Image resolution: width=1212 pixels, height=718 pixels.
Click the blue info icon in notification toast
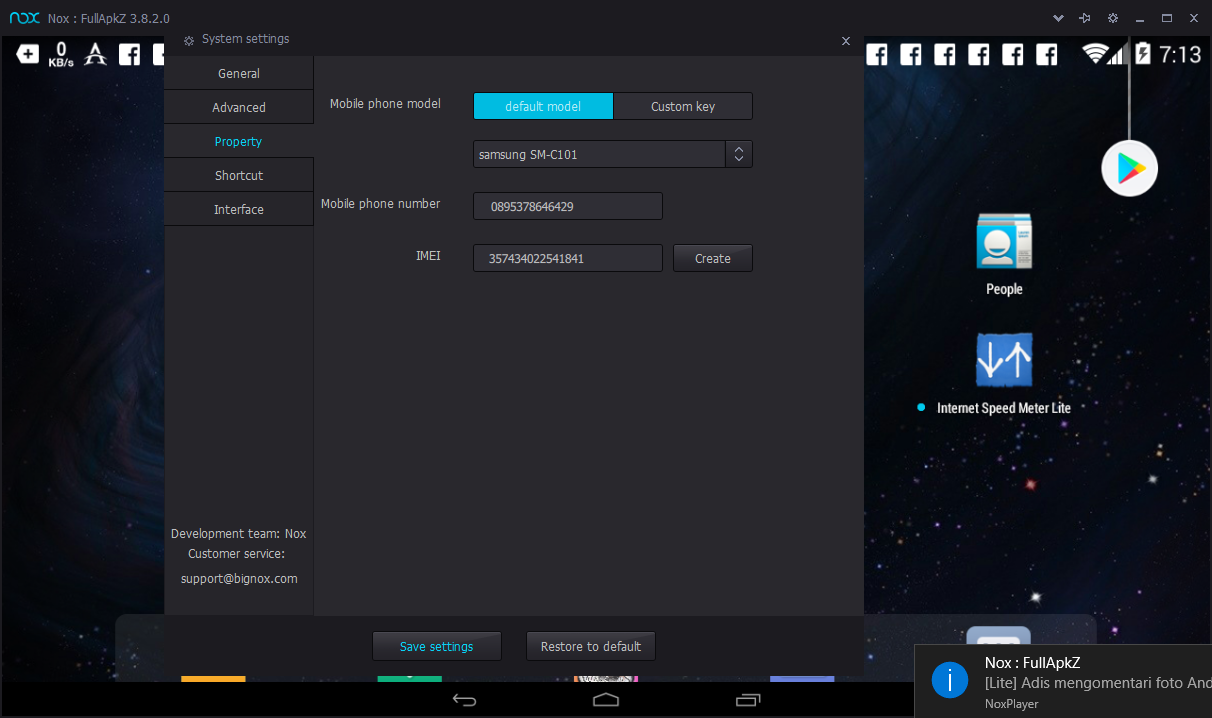[949, 680]
